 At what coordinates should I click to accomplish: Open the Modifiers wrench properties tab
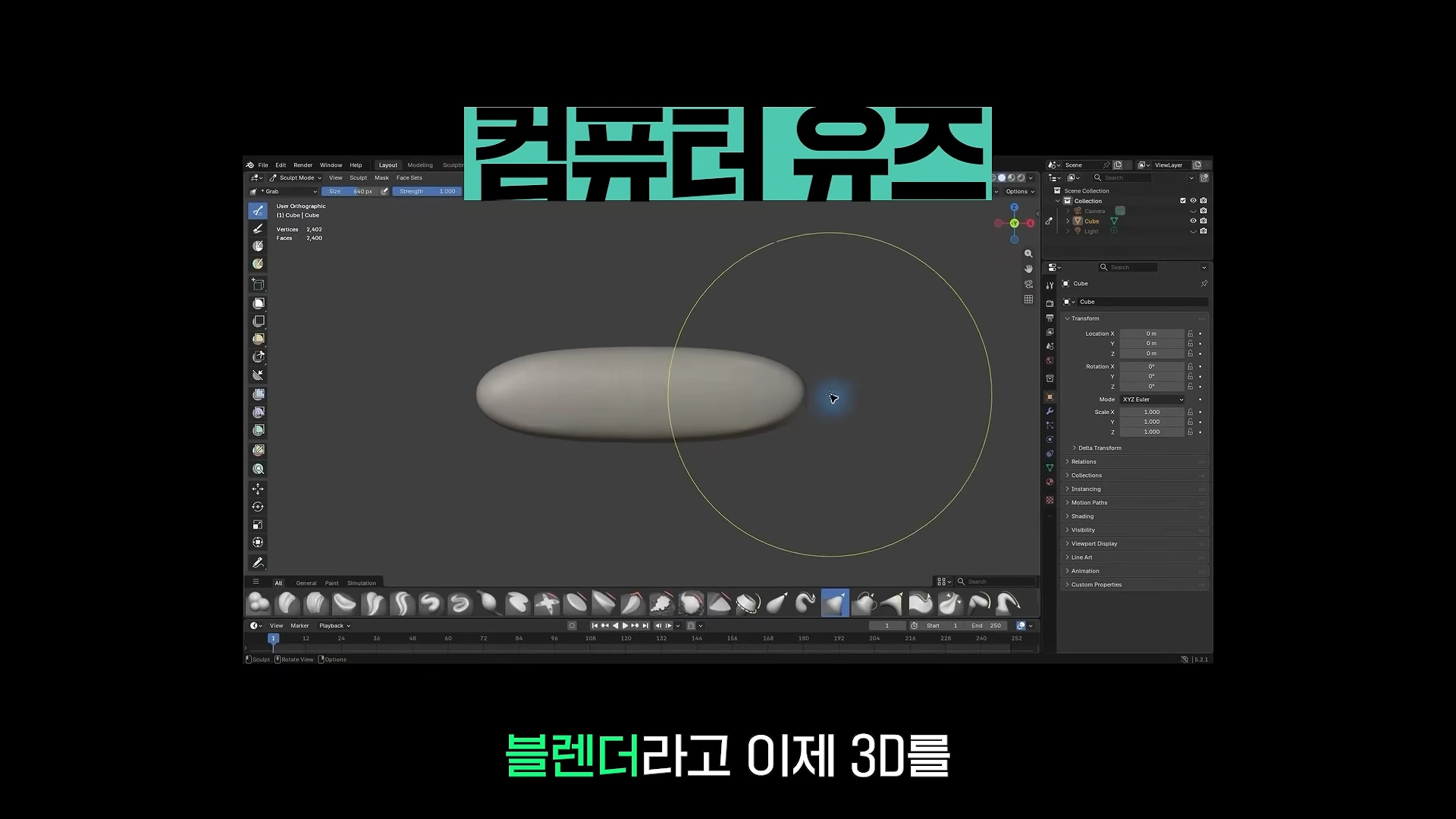point(1050,411)
